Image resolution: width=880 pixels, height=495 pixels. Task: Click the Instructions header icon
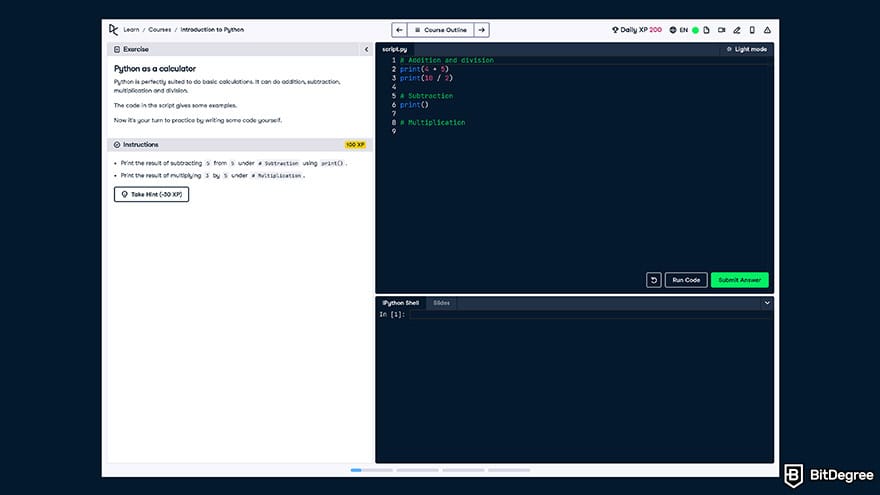[x=117, y=145]
